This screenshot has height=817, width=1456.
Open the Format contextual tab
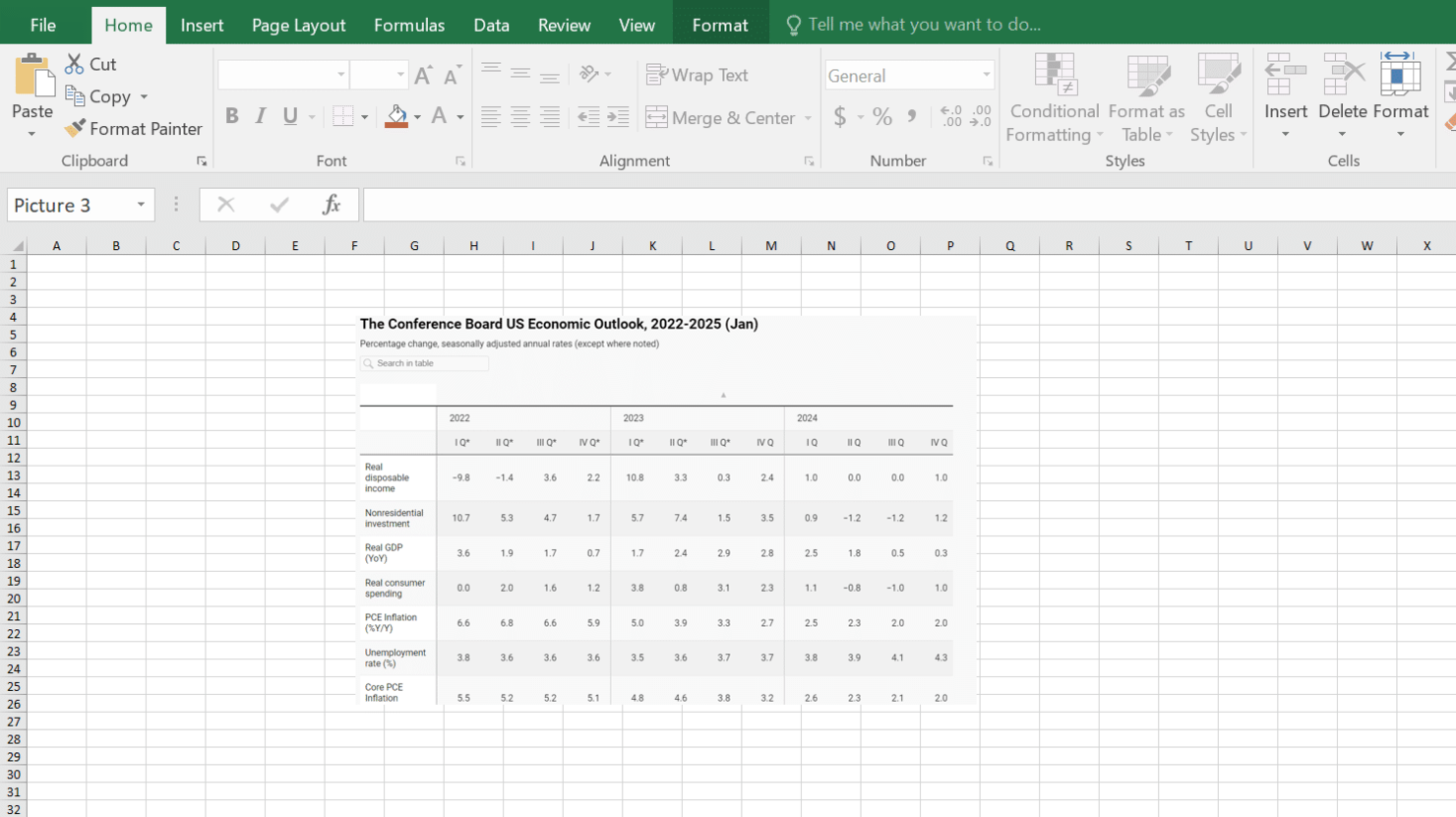click(720, 25)
